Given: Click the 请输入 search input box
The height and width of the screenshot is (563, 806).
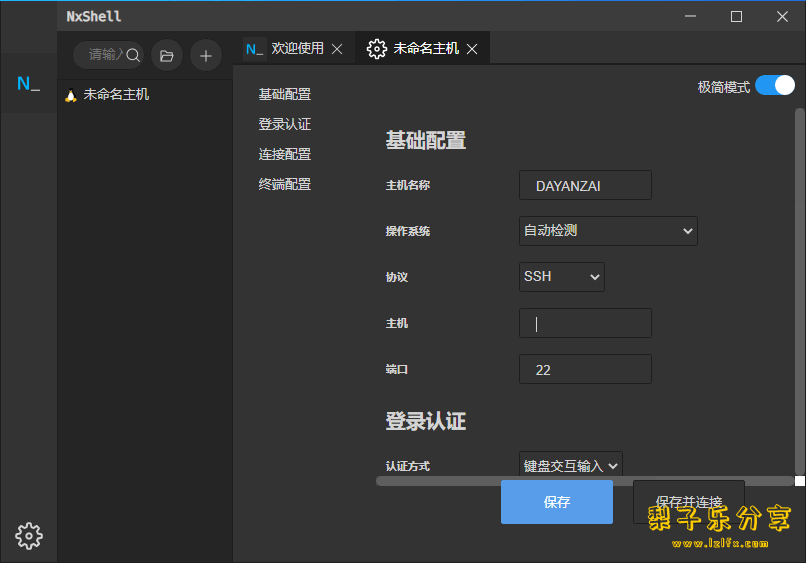Looking at the screenshot, I should click(x=108, y=55).
